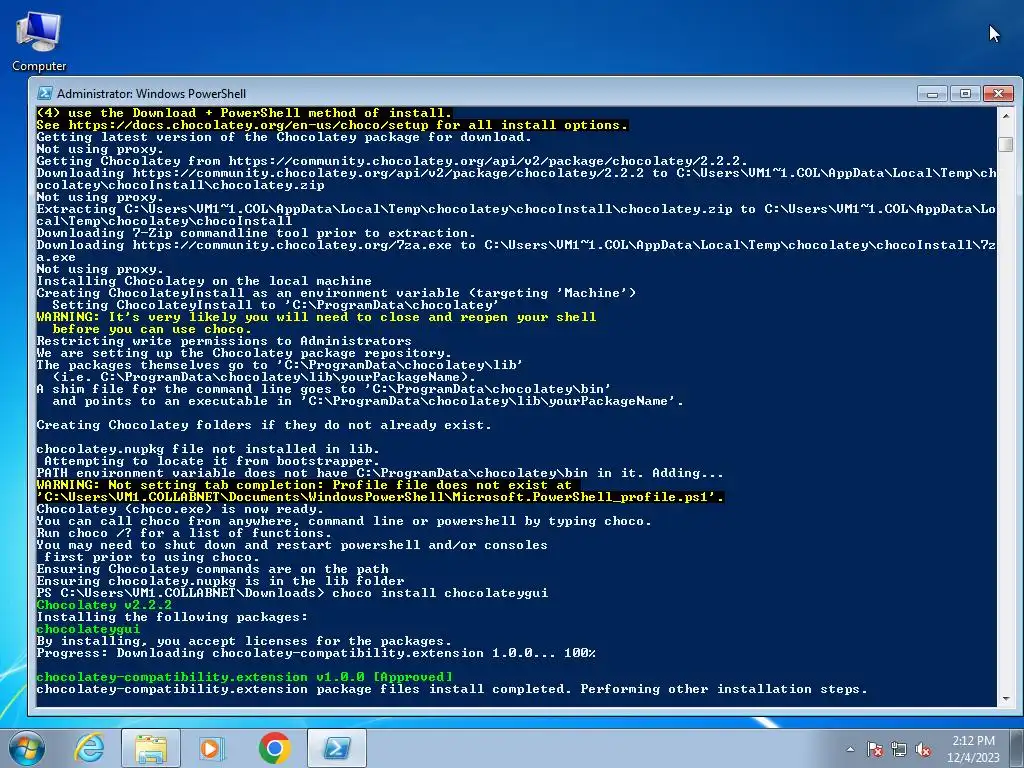Select the PowerShell taskbar button
This screenshot has height=768, width=1024.
click(336, 748)
